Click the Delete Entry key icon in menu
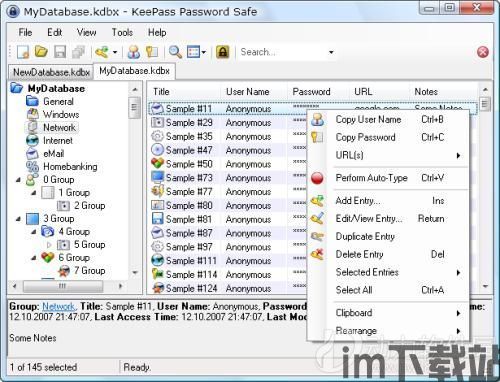The width and height of the screenshot is (500, 382). click(317, 254)
